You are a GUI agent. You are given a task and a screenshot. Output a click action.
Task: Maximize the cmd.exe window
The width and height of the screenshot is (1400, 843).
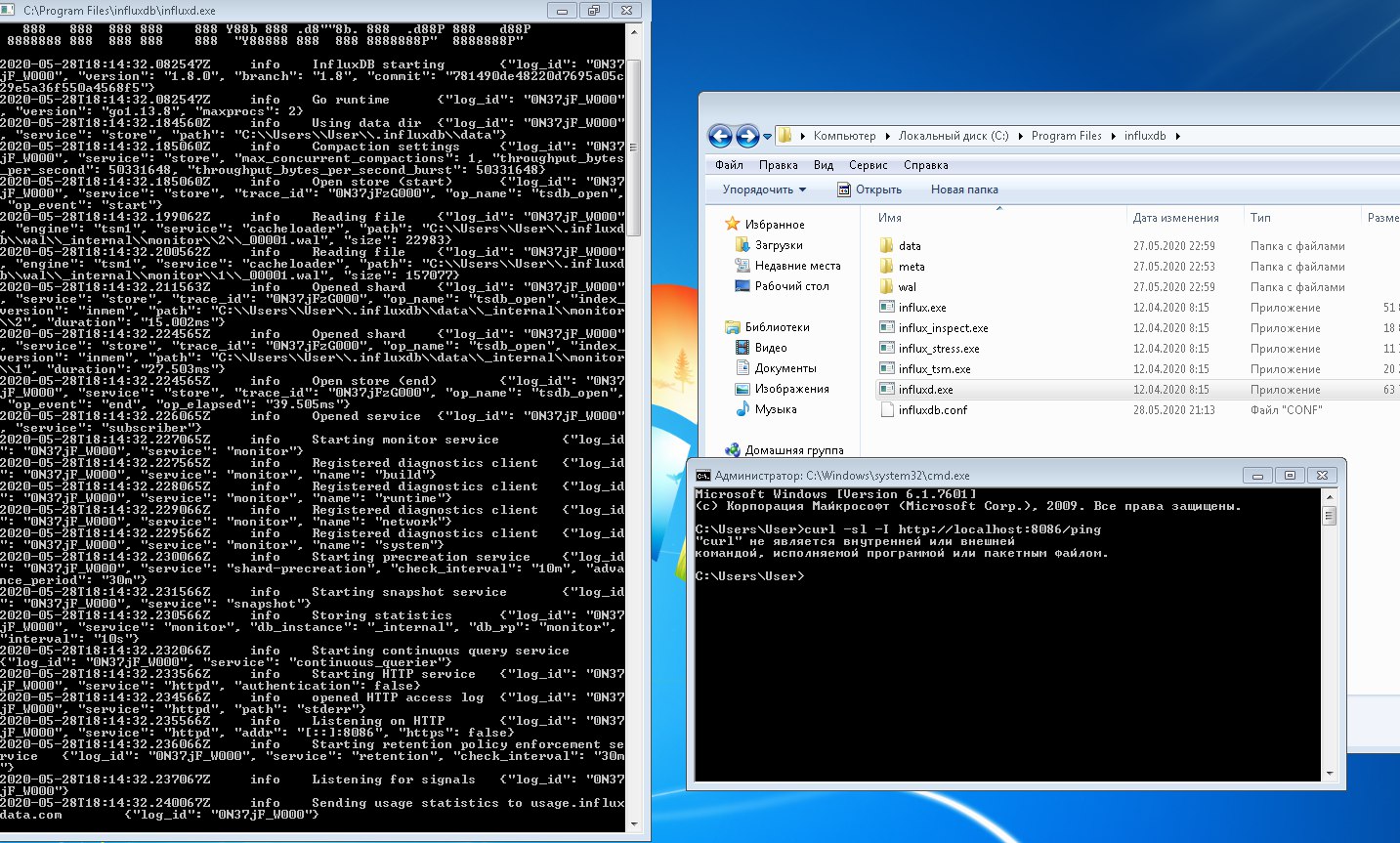tap(1290, 476)
